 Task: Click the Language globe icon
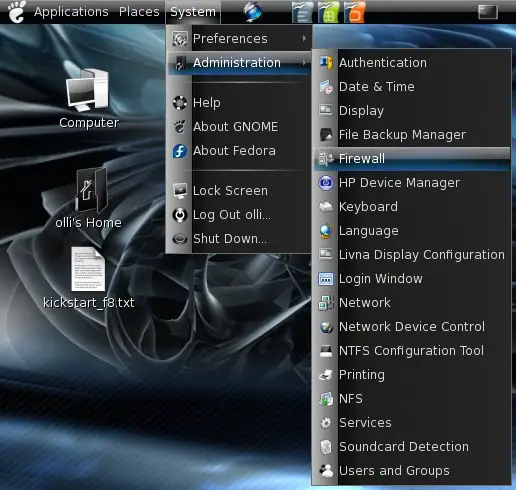pos(326,231)
